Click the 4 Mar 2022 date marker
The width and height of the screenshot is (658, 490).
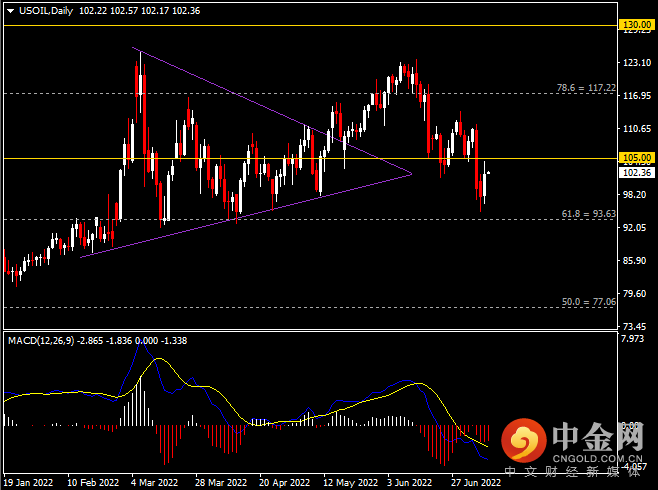pos(154,482)
